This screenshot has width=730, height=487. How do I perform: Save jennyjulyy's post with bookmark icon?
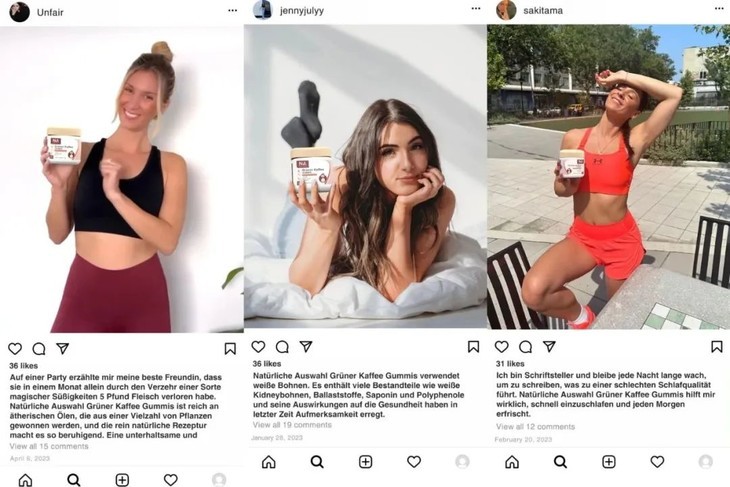473,346
